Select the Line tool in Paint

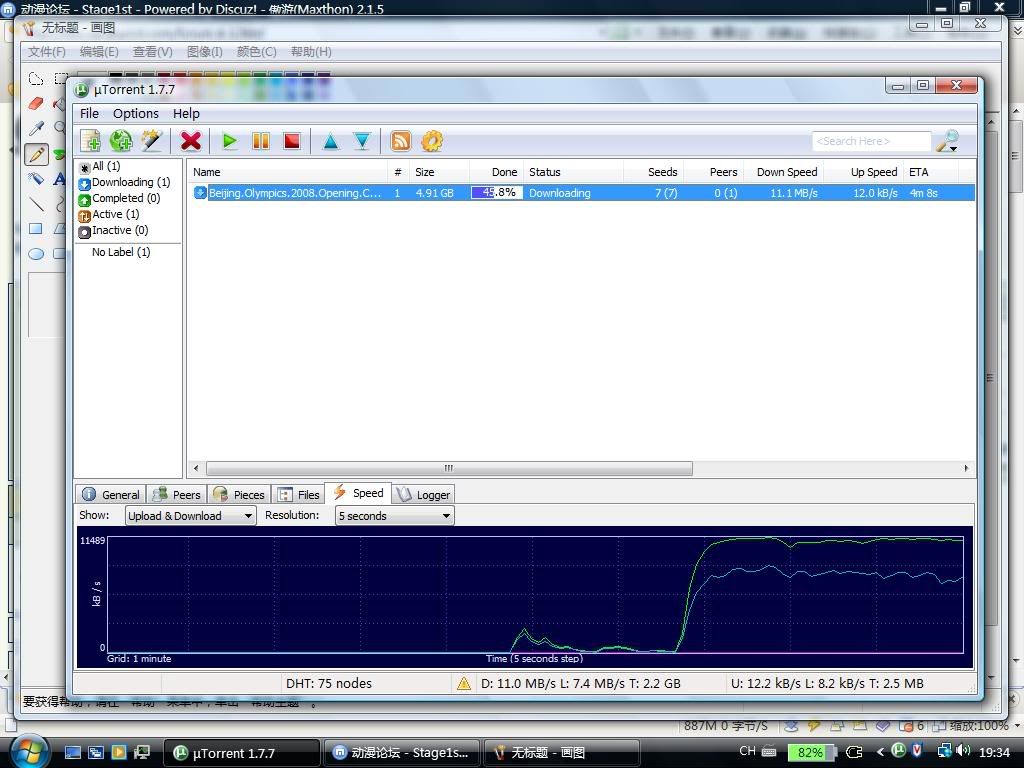click(x=36, y=204)
